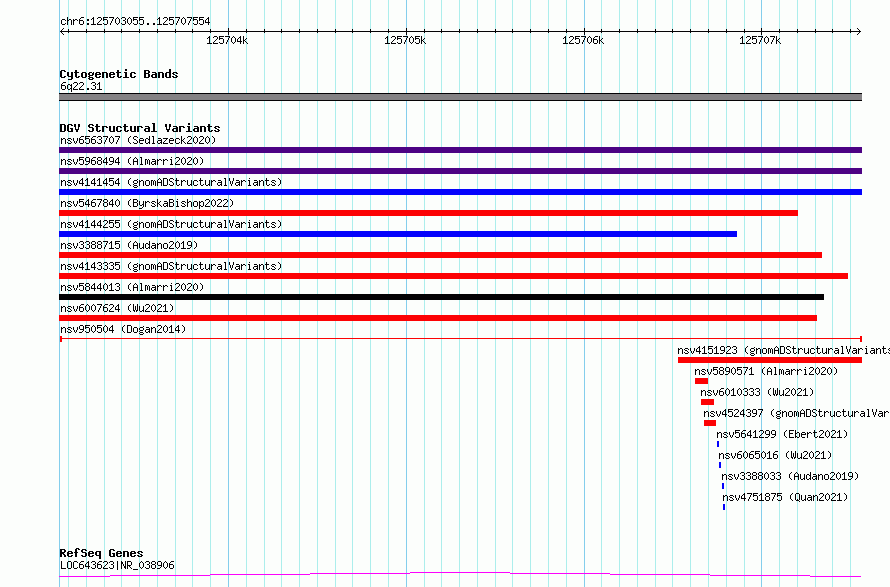Screen dimensions: 890x587
Task: Select the nsv5641299 tiny blue marker
Action: (718, 444)
